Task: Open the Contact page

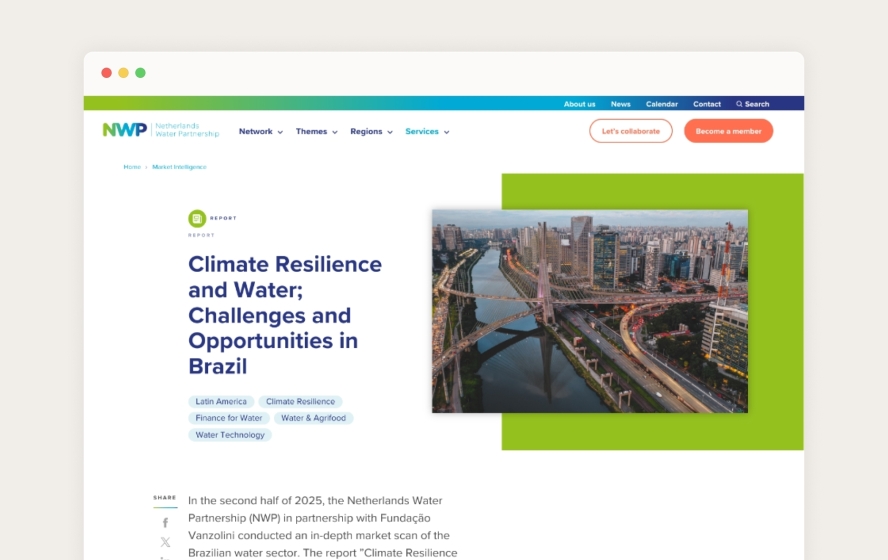Action: click(x=707, y=104)
